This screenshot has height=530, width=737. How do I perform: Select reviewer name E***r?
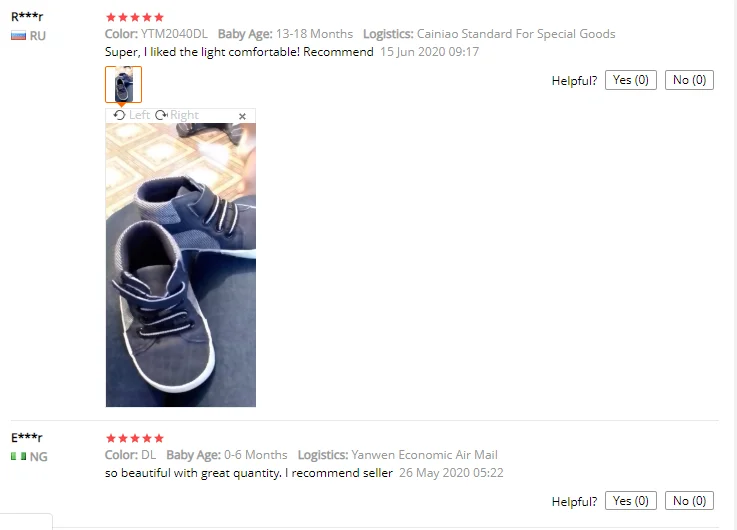[x=27, y=438]
